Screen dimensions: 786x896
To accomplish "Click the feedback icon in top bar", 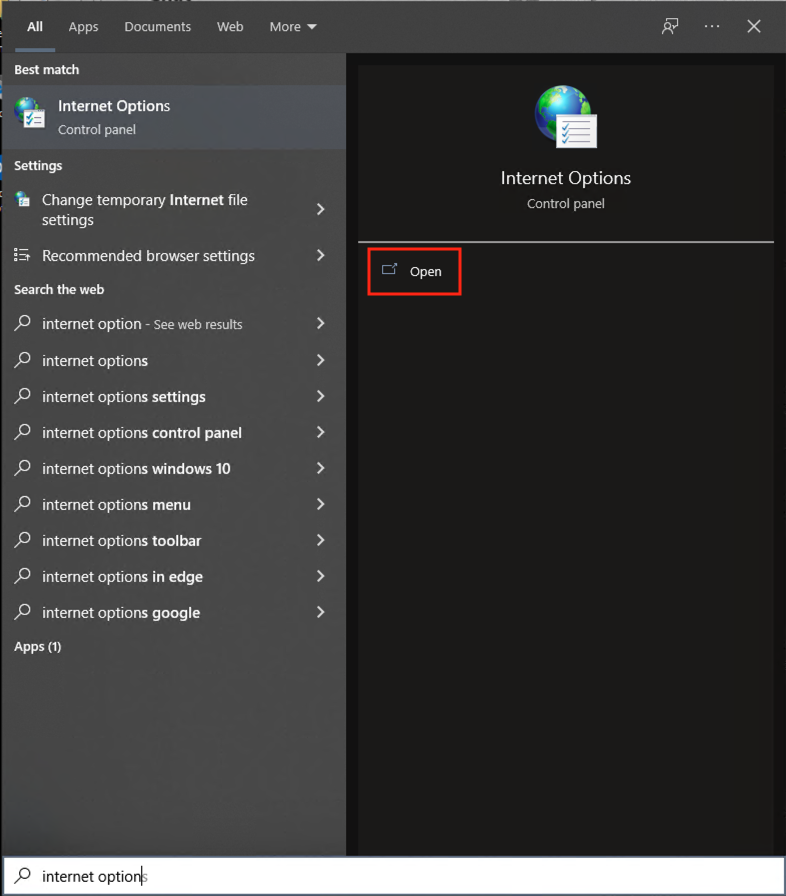I will pos(670,27).
